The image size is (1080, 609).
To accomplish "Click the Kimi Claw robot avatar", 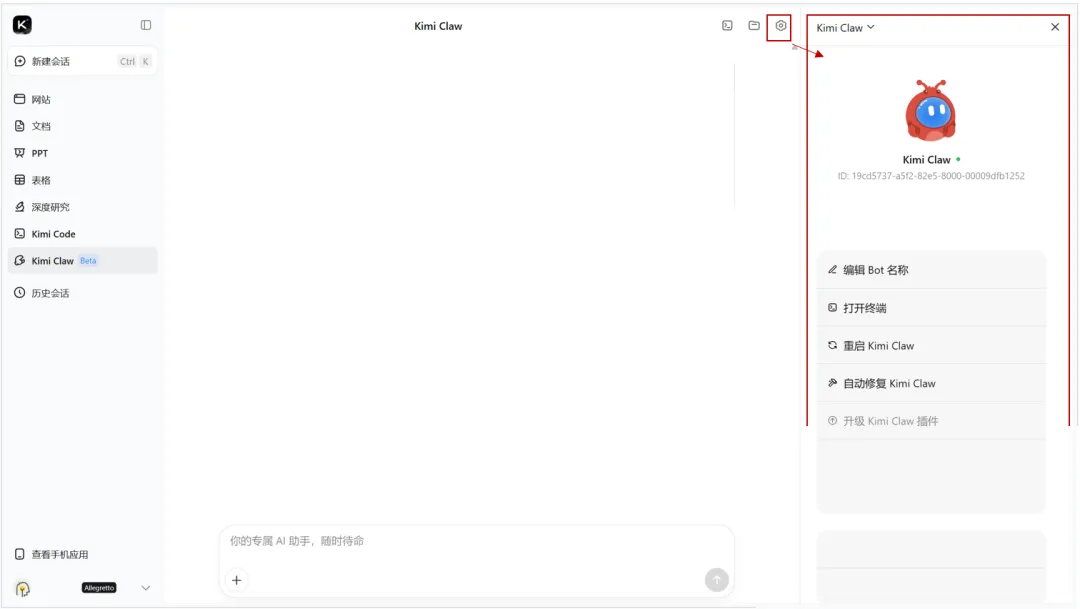I will [x=931, y=110].
